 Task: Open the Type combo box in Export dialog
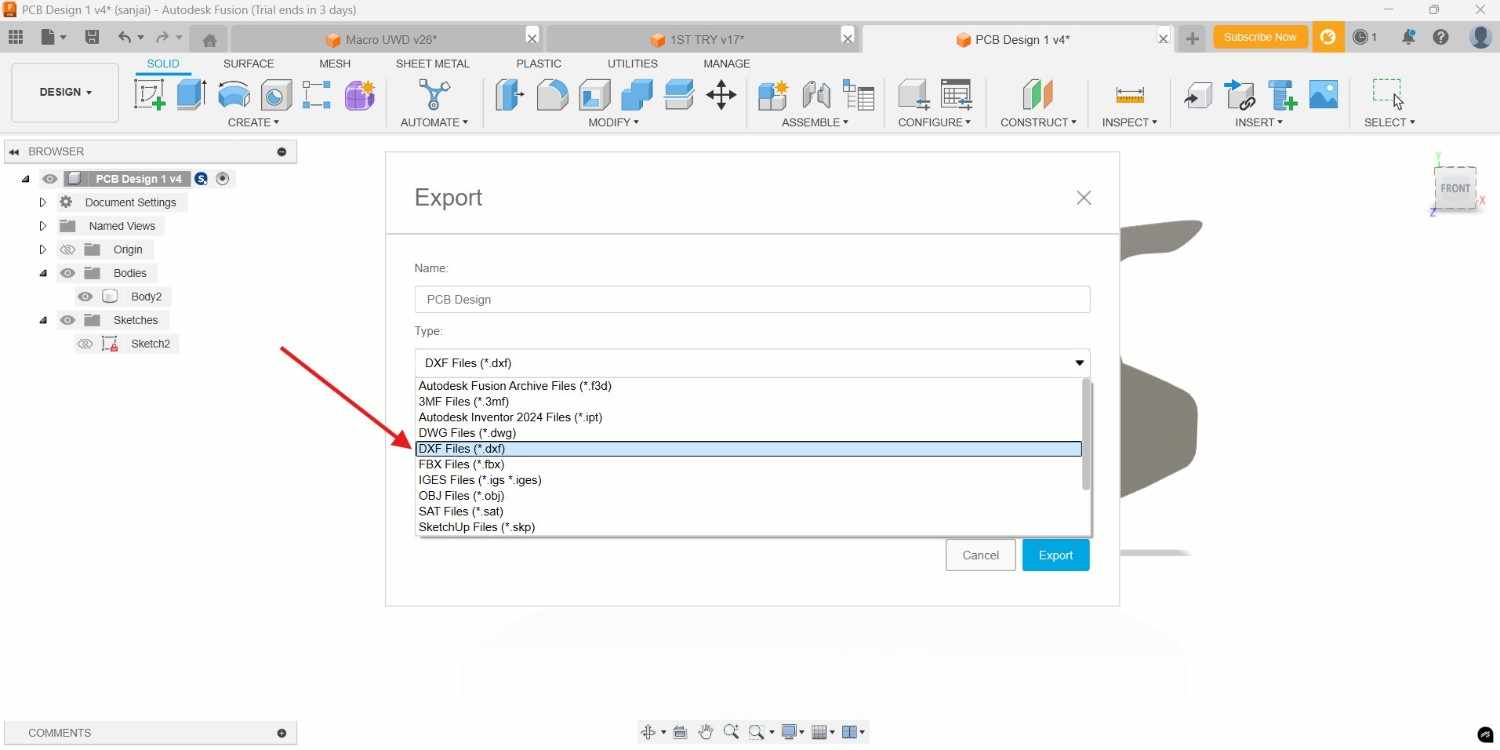tap(752, 363)
